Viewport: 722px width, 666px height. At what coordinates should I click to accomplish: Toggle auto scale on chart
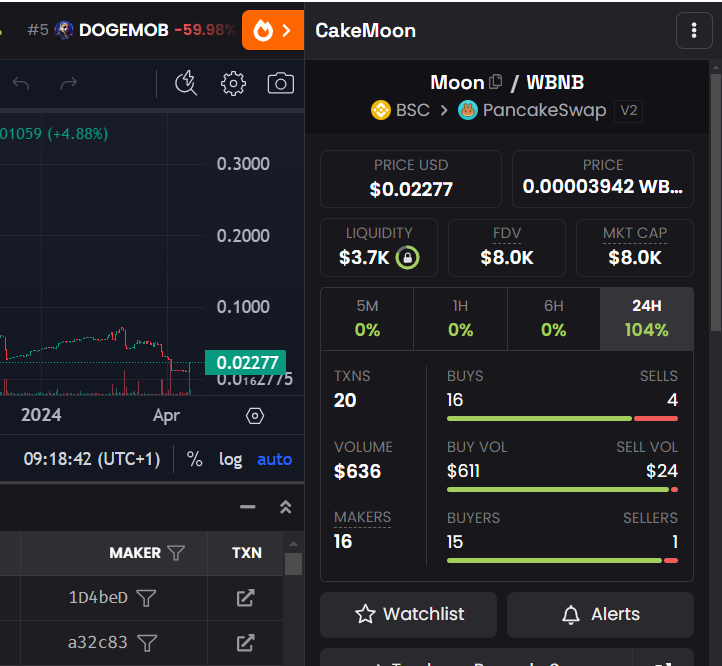click(x=274, y=459)
